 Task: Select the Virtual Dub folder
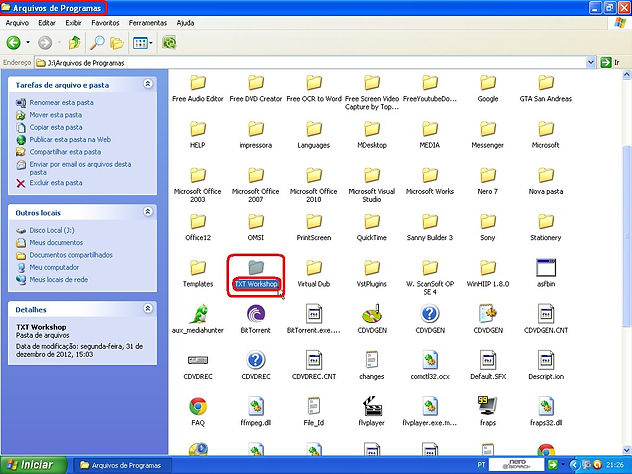(x=314, y=273)
